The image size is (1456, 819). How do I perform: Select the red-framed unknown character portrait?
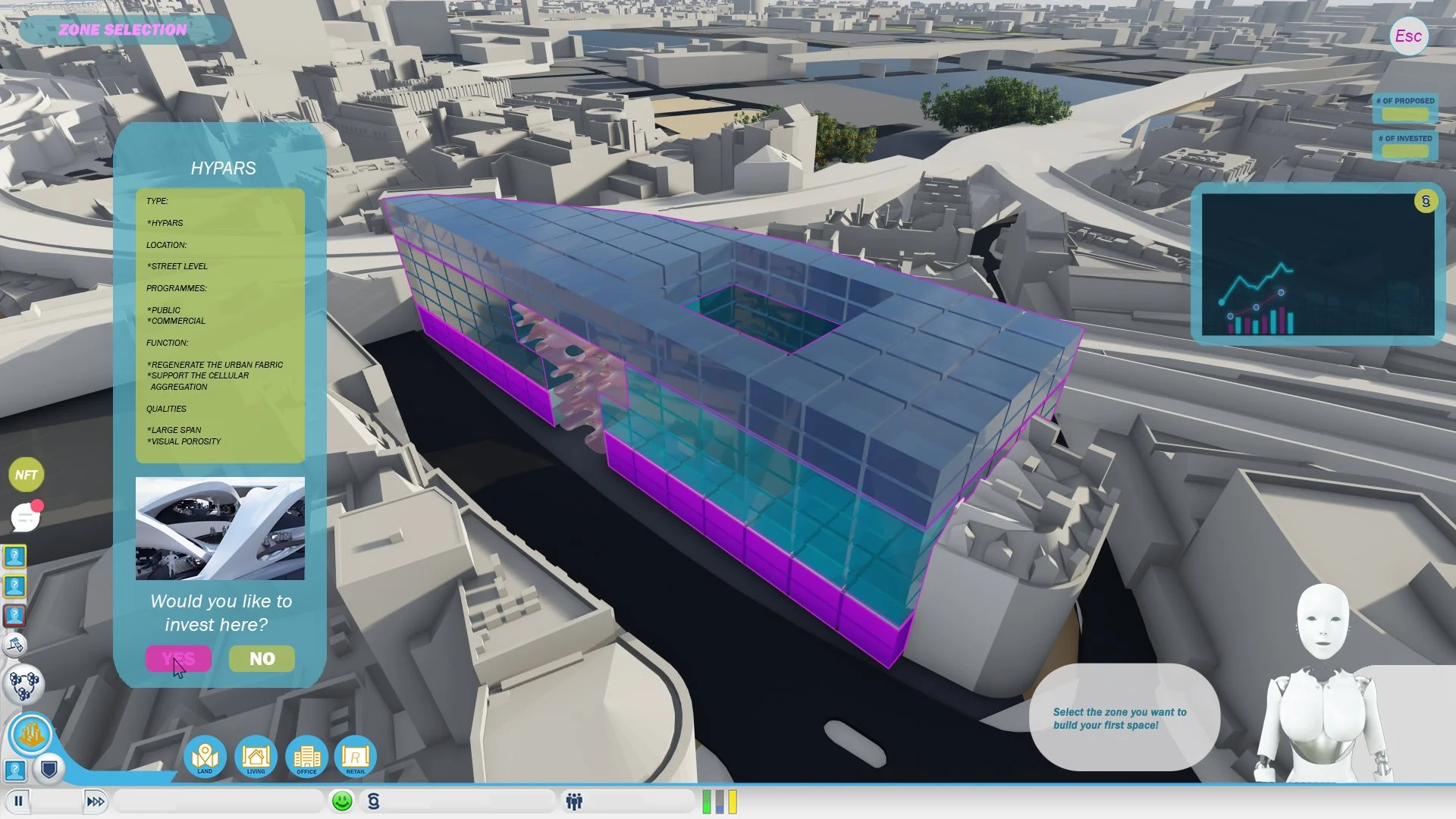(x=15, y=615)
